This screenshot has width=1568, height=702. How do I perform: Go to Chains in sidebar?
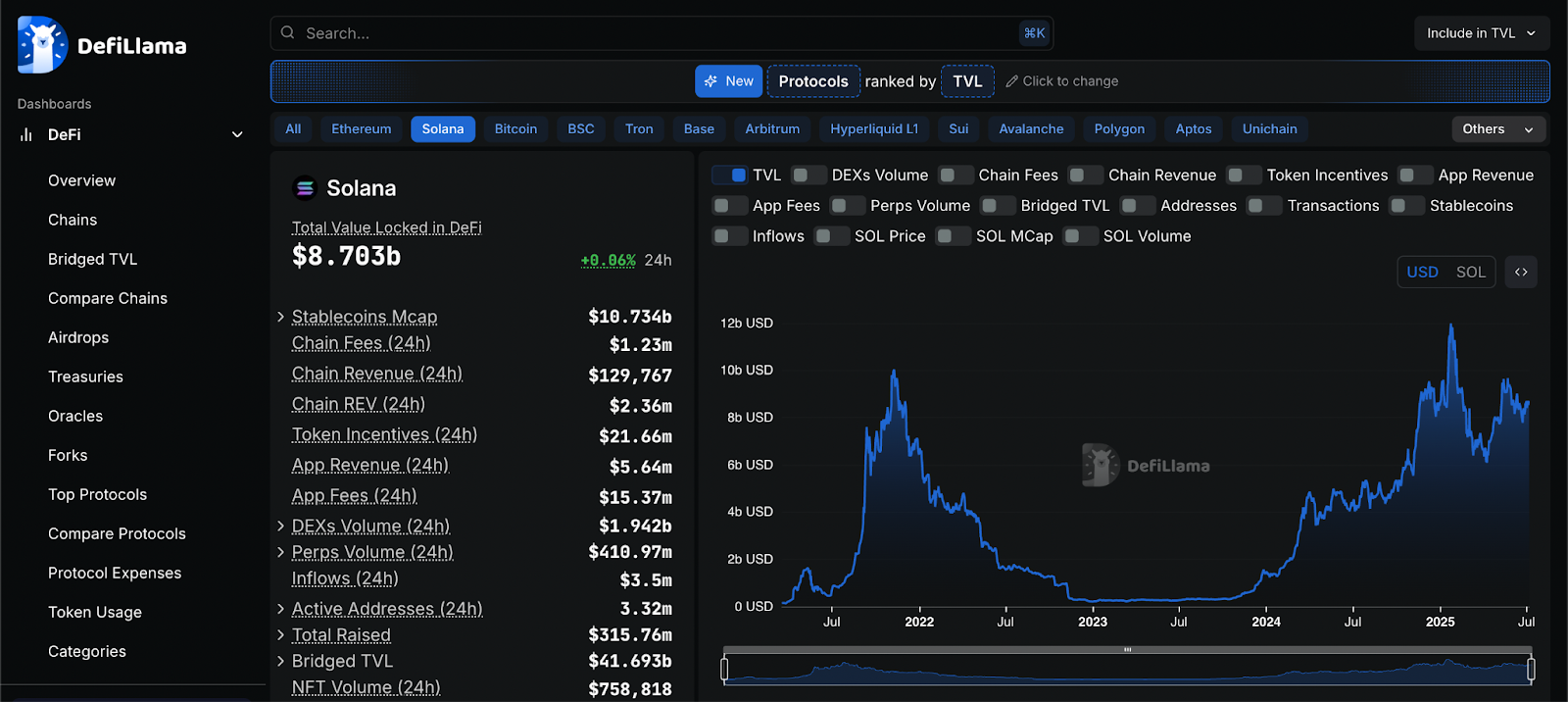(73, 220)
